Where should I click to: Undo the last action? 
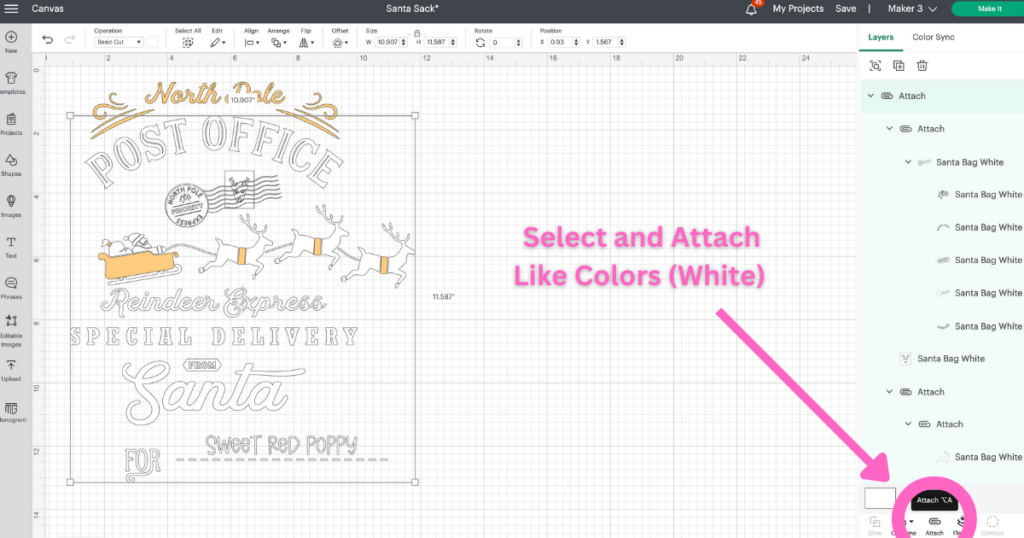(x=48, y=40)
